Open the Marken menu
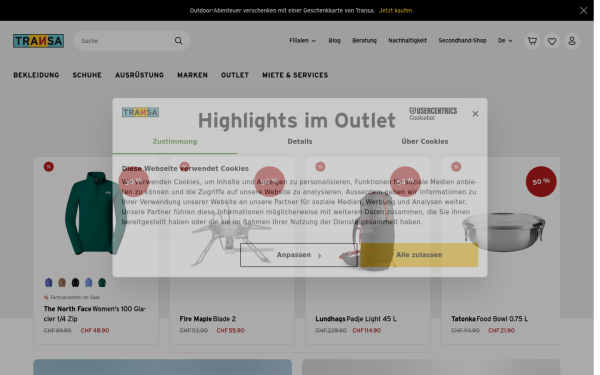 (192, 75)
